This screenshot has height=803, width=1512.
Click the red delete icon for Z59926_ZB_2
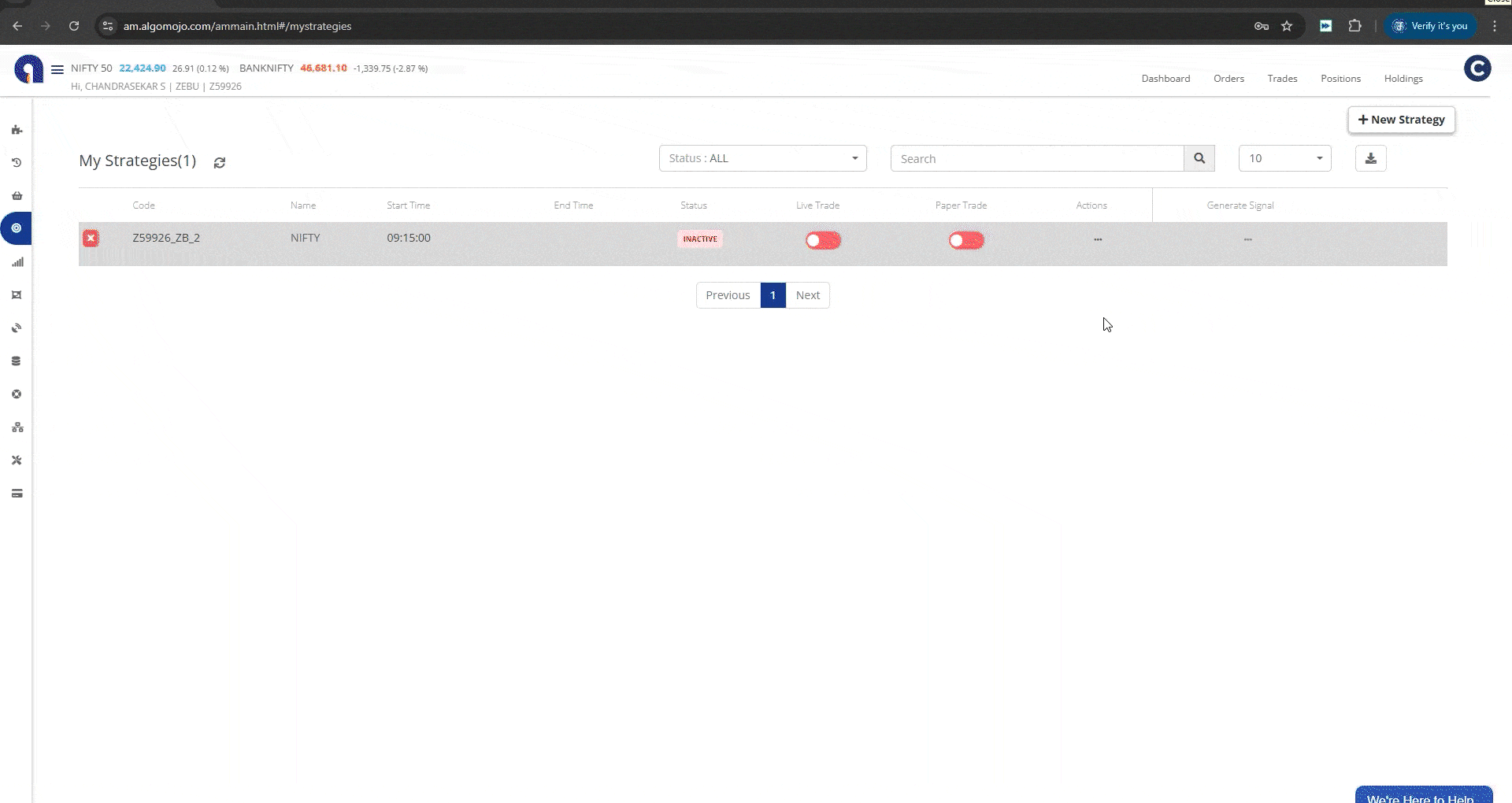(x=91, y=239)
